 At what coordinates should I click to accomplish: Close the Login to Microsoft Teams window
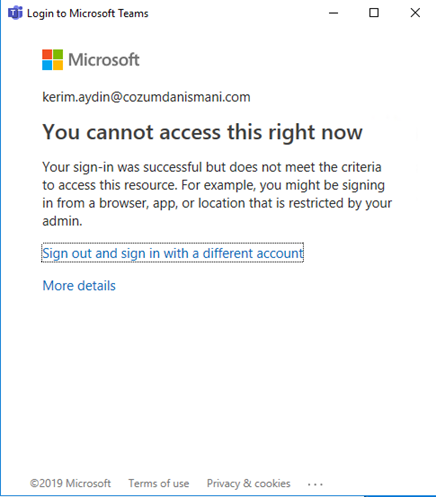415,13
